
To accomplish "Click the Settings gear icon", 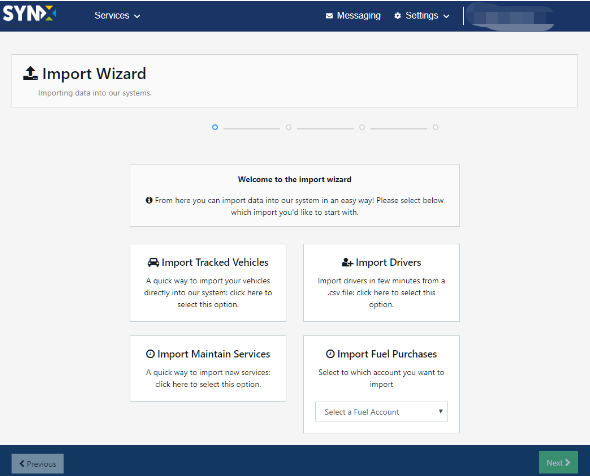I will [x=397, y=16].
